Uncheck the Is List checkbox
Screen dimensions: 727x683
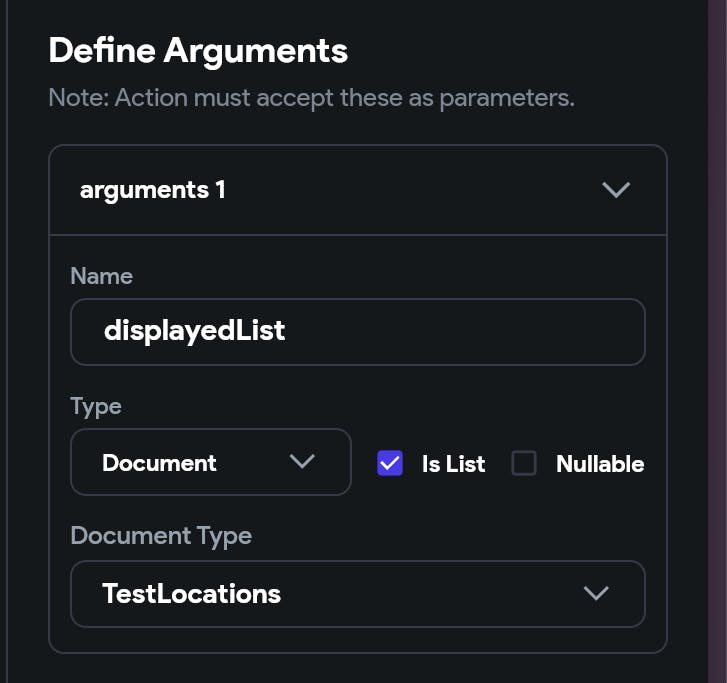(390, 463)
